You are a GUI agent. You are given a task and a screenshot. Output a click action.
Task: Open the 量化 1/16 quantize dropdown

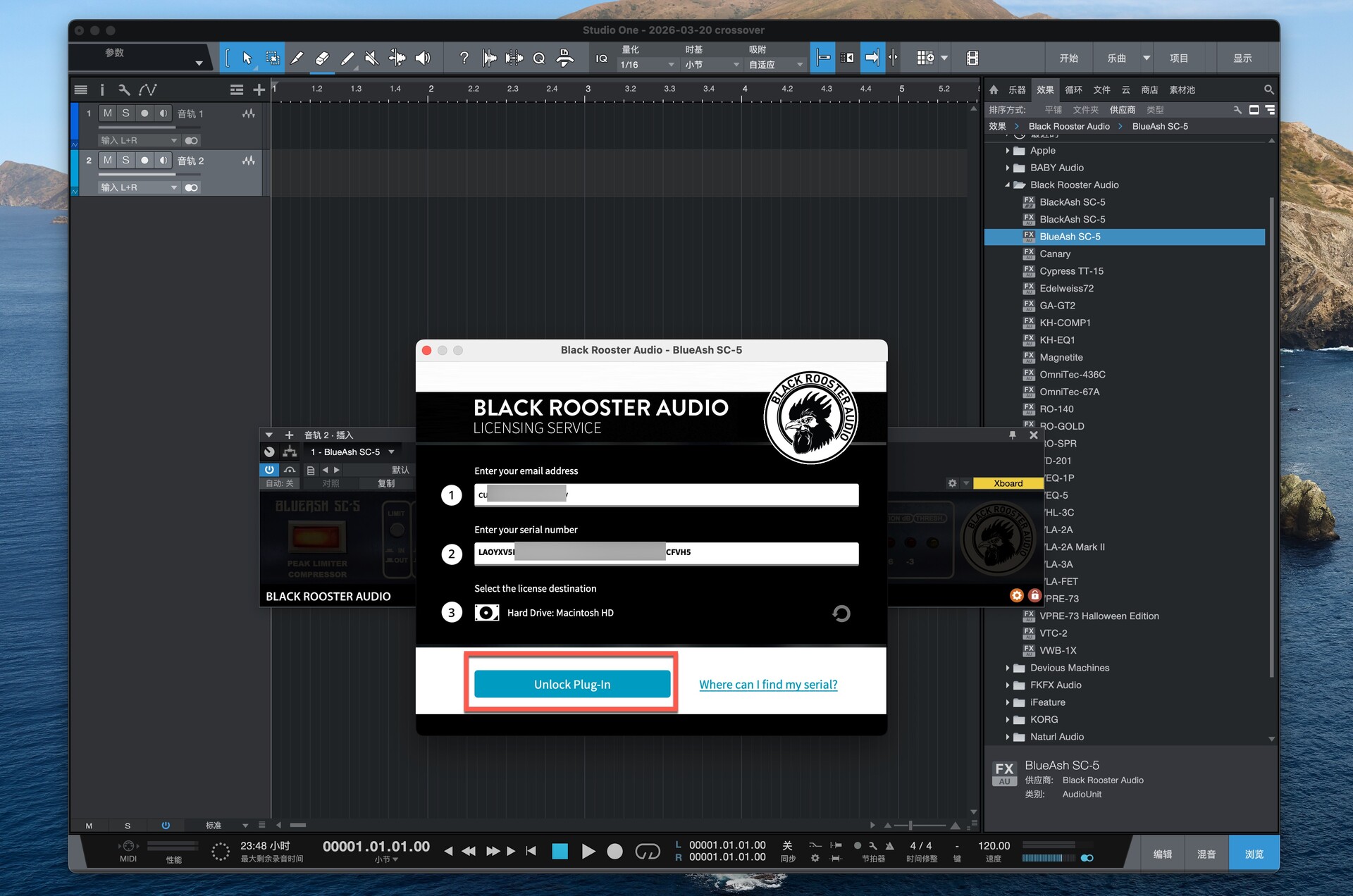pos(646,65)
